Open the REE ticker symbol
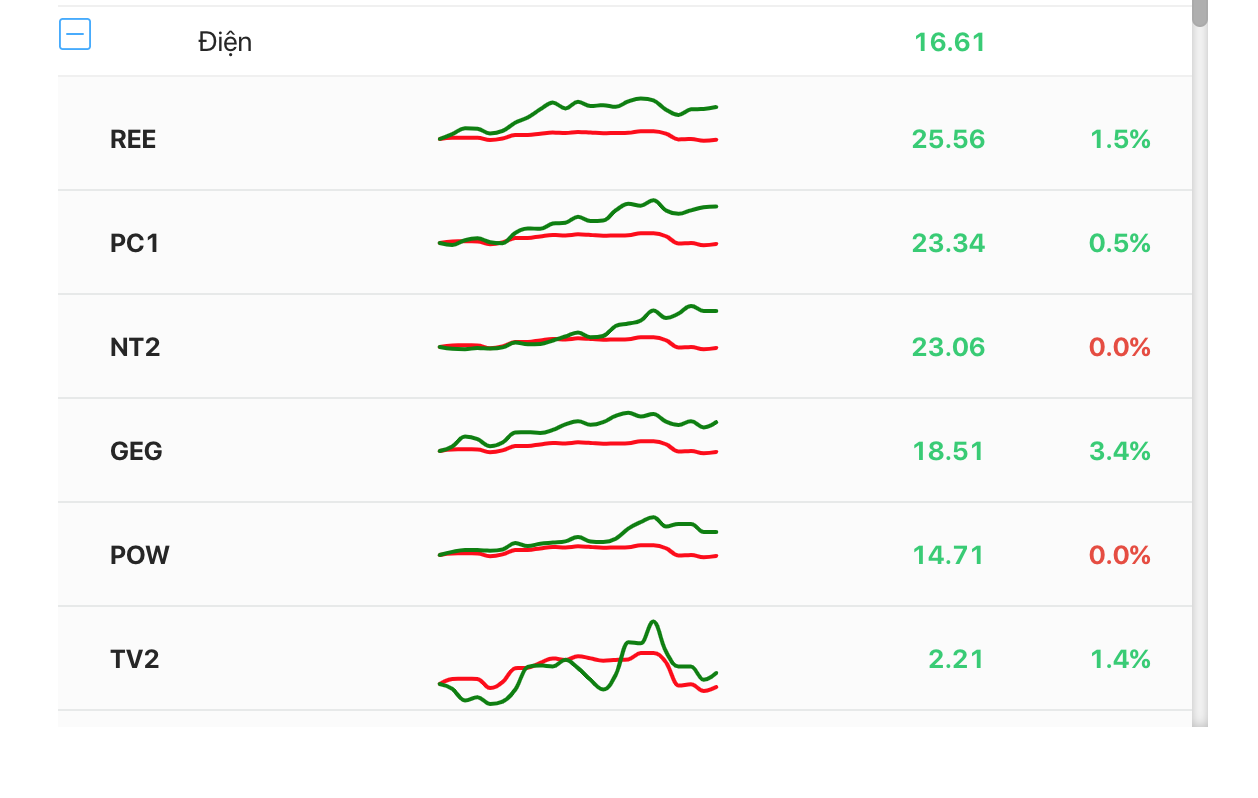 [133, 139]
